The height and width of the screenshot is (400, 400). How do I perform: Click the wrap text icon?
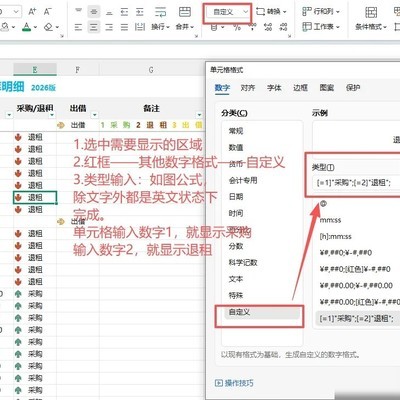pyautogui.click(x=161, y=12)
